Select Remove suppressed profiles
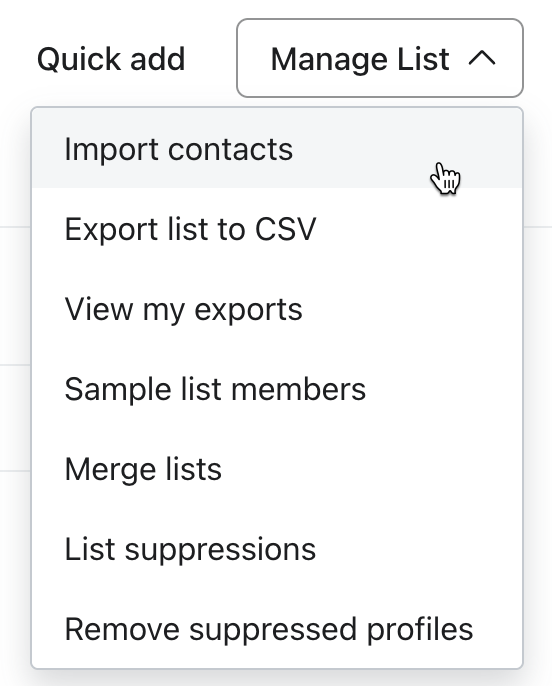 coord(277,629)
